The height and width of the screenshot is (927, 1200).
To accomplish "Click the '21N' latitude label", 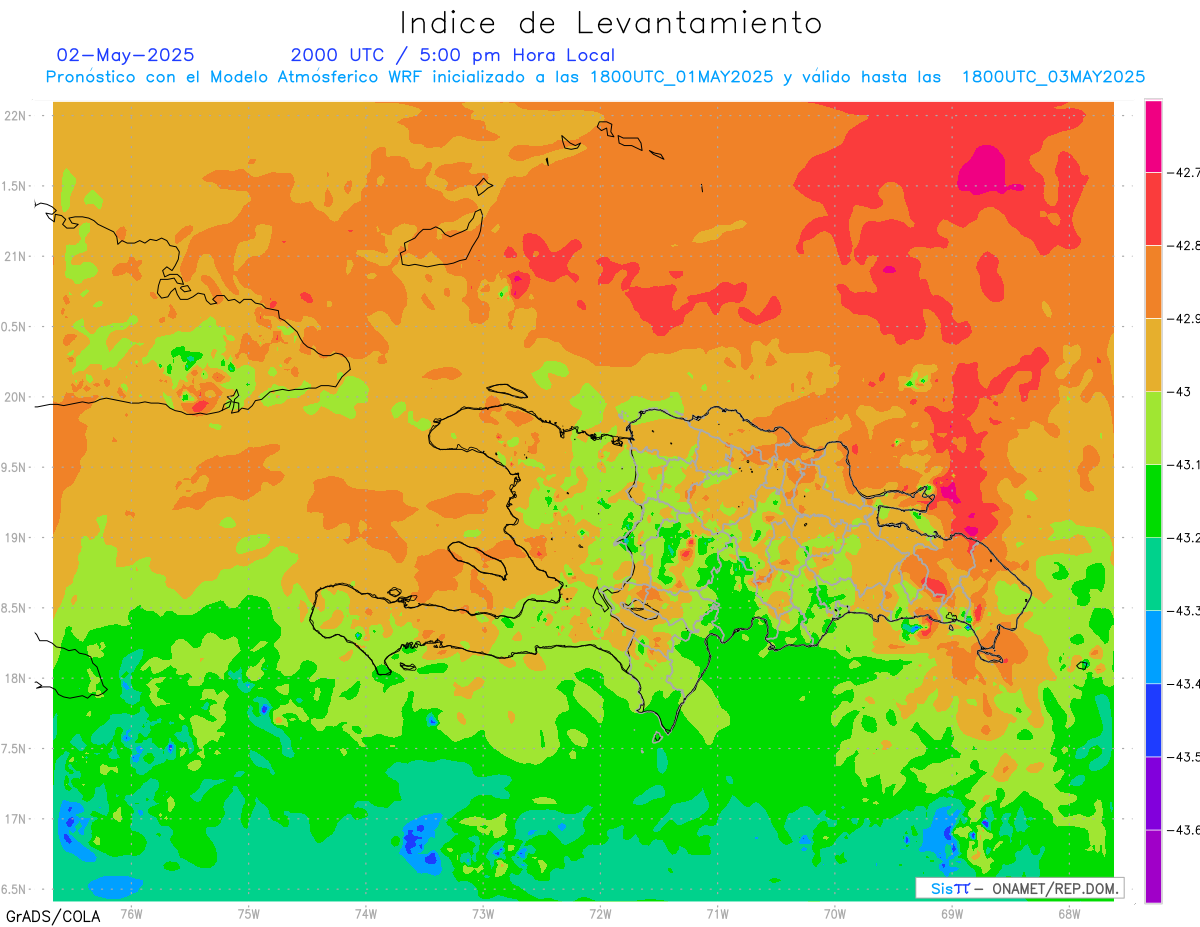I will click(17, 256).
